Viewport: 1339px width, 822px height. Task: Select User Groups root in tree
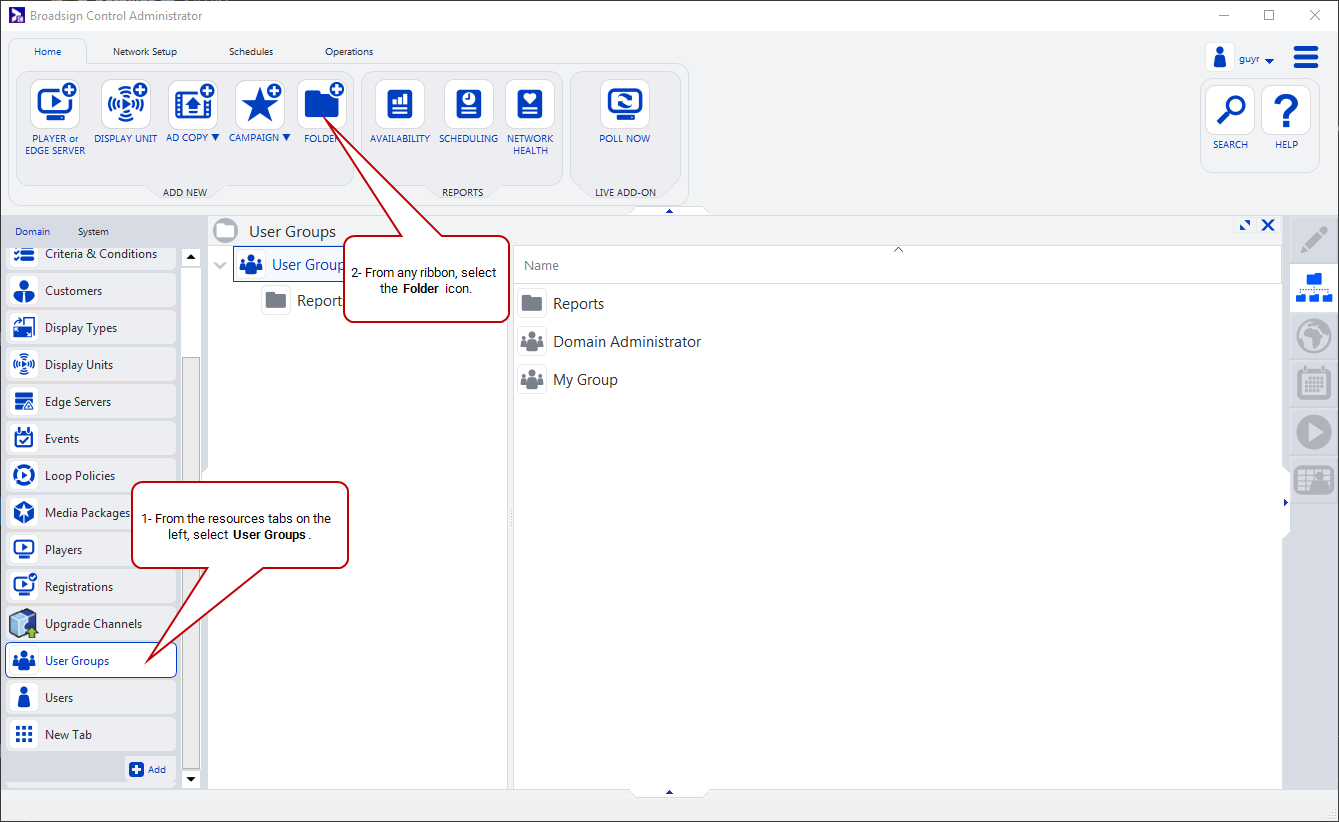291,265
